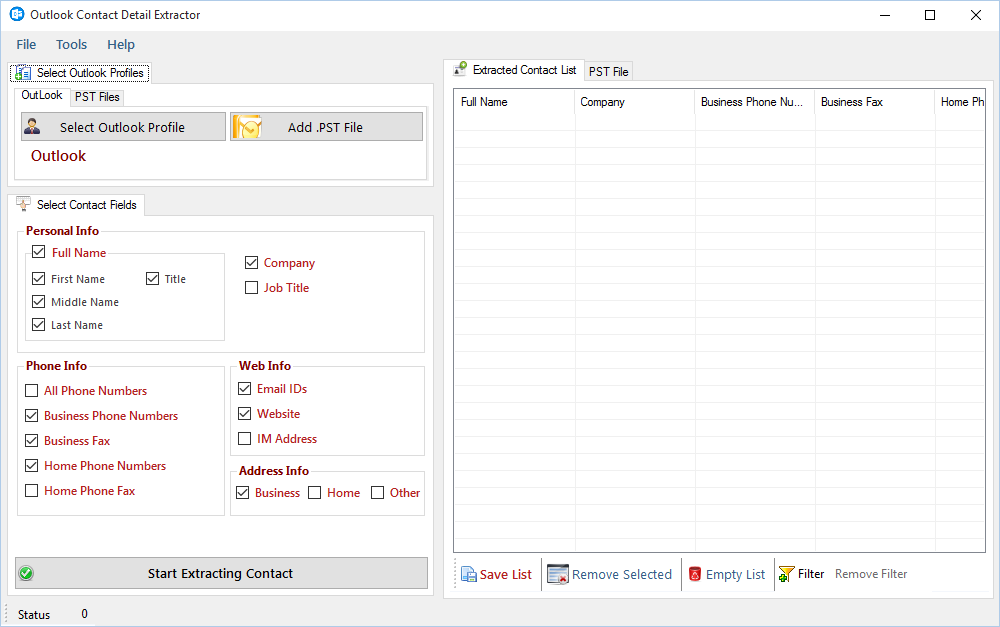Click the Save List document icon
Screen dimensions: 1000x627
click(469, 574)
